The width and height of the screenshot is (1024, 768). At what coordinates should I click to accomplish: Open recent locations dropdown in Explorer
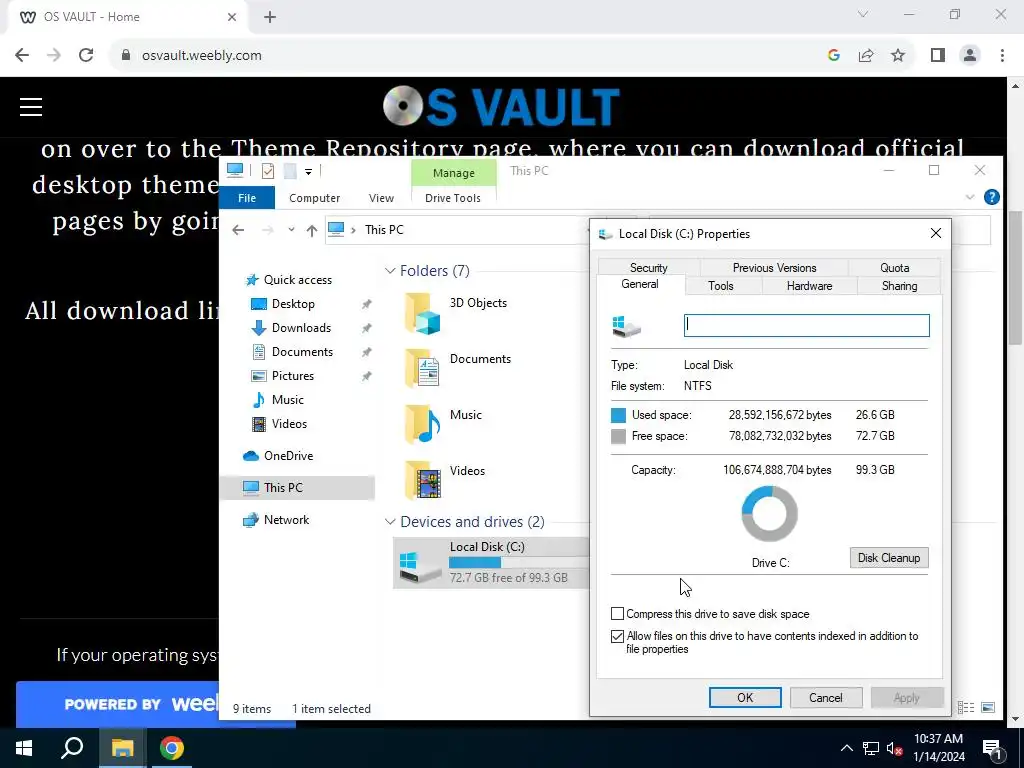pos(291,230)
